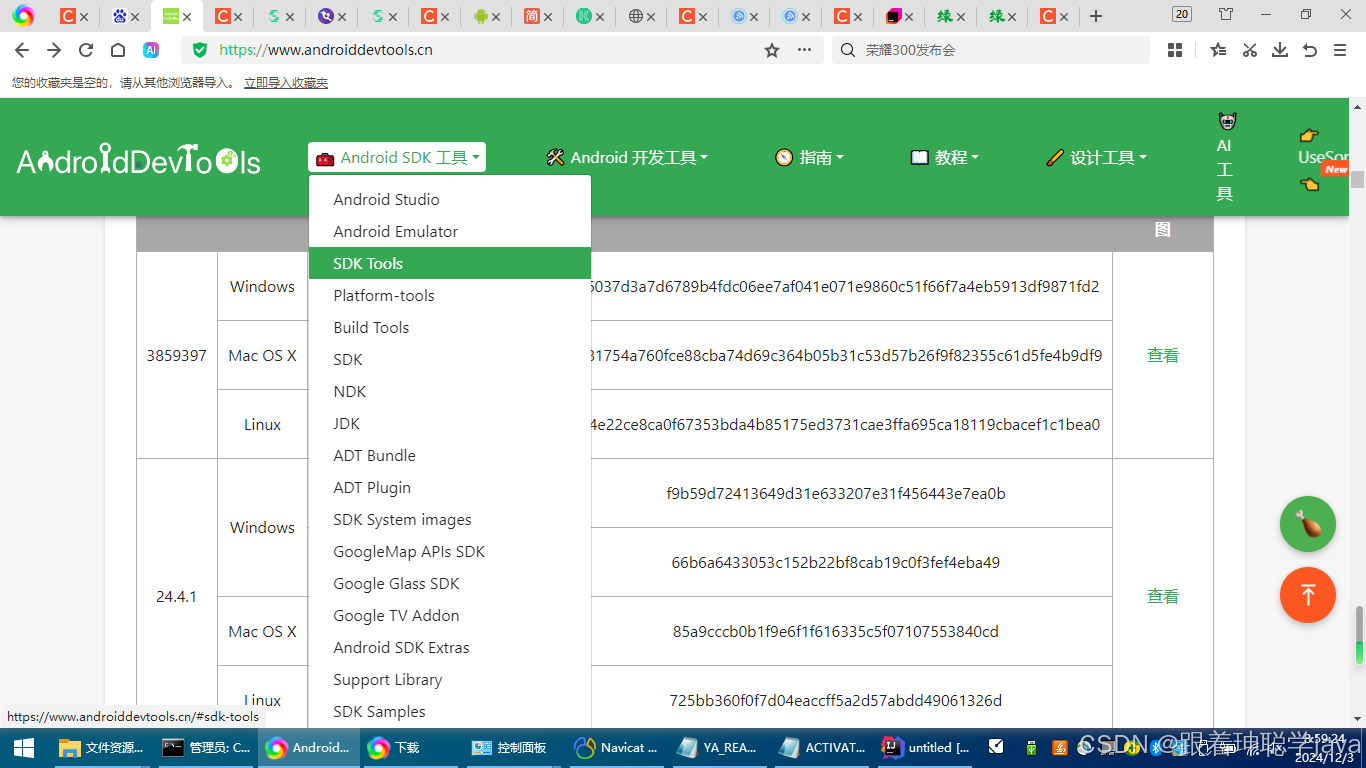Click the 360 browser logo icon
The width and height of the screenshot is (1366, 768).
pyautogui.click(x=23, y=16)
